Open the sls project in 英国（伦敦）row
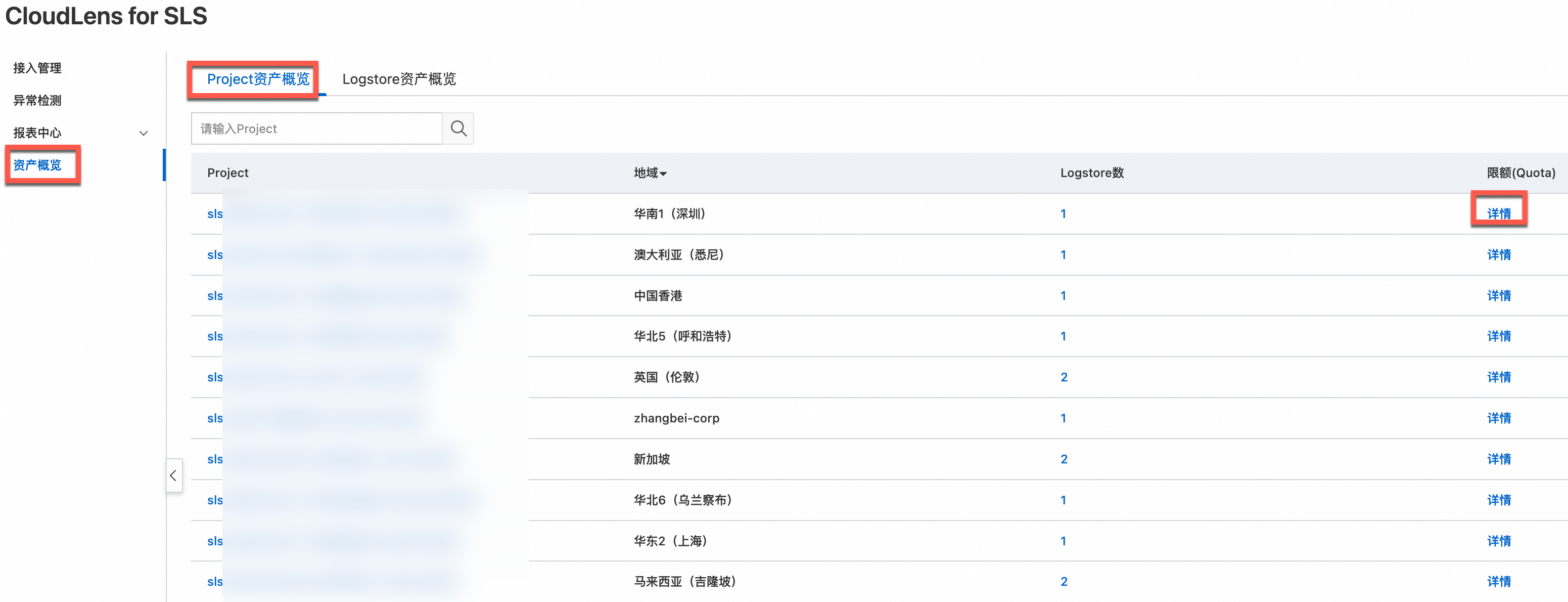 click(215, 377)
